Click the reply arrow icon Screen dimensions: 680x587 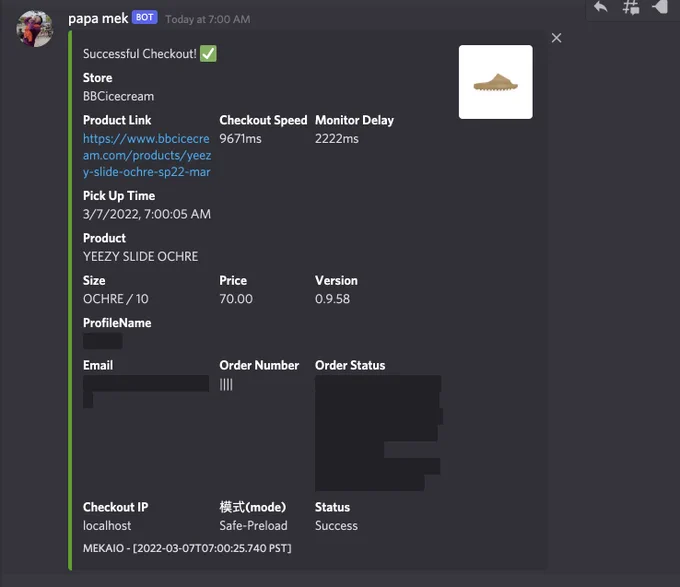(x=601, y=7)
